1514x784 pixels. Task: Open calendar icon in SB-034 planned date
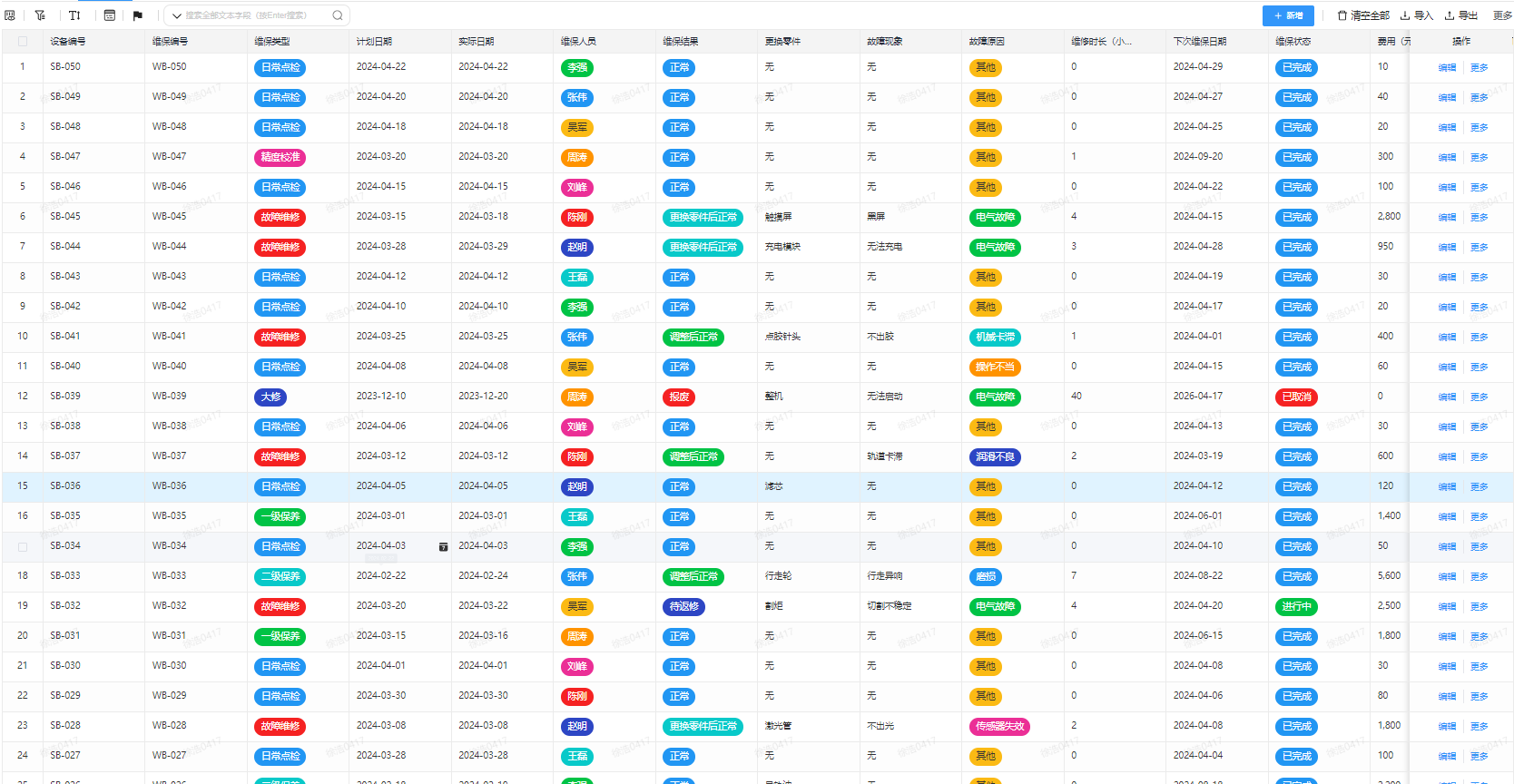pos(443,547)
